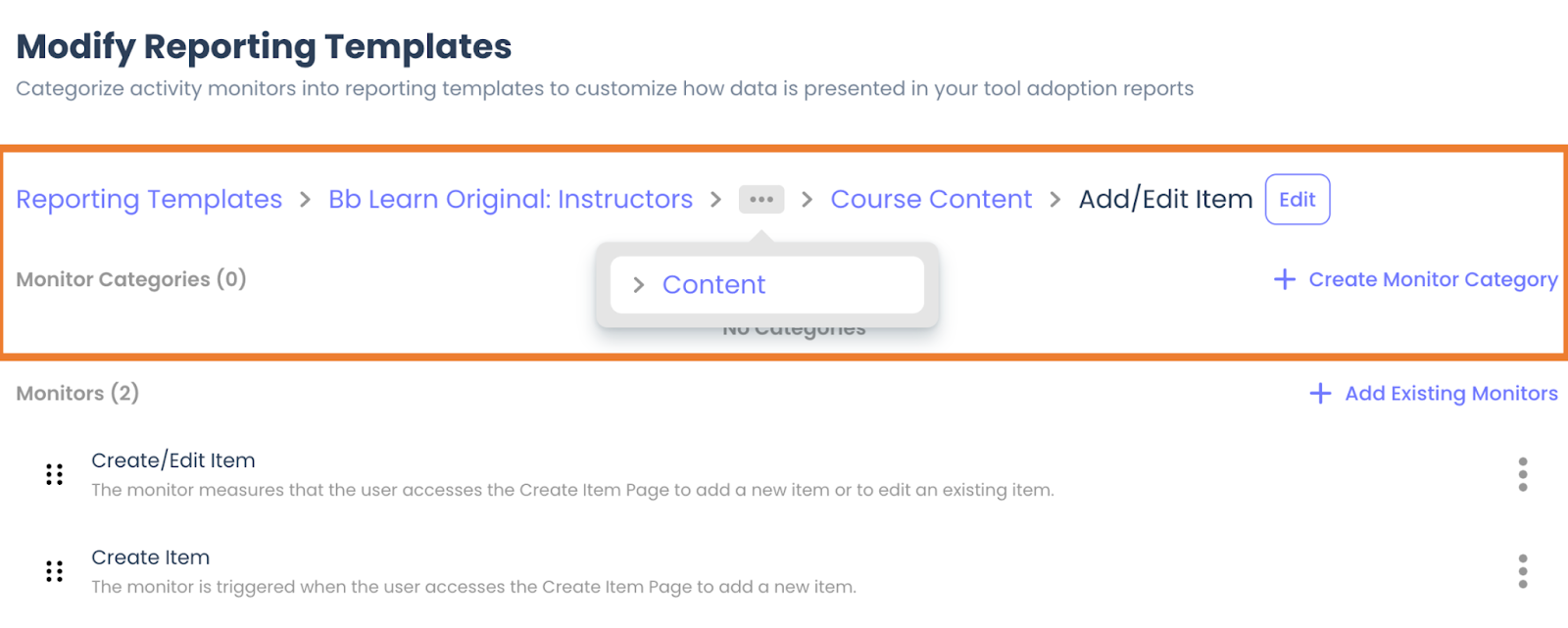Click the Add Existing Monitors link text
Screen dimensions: 1568x628
[1450, 393]
